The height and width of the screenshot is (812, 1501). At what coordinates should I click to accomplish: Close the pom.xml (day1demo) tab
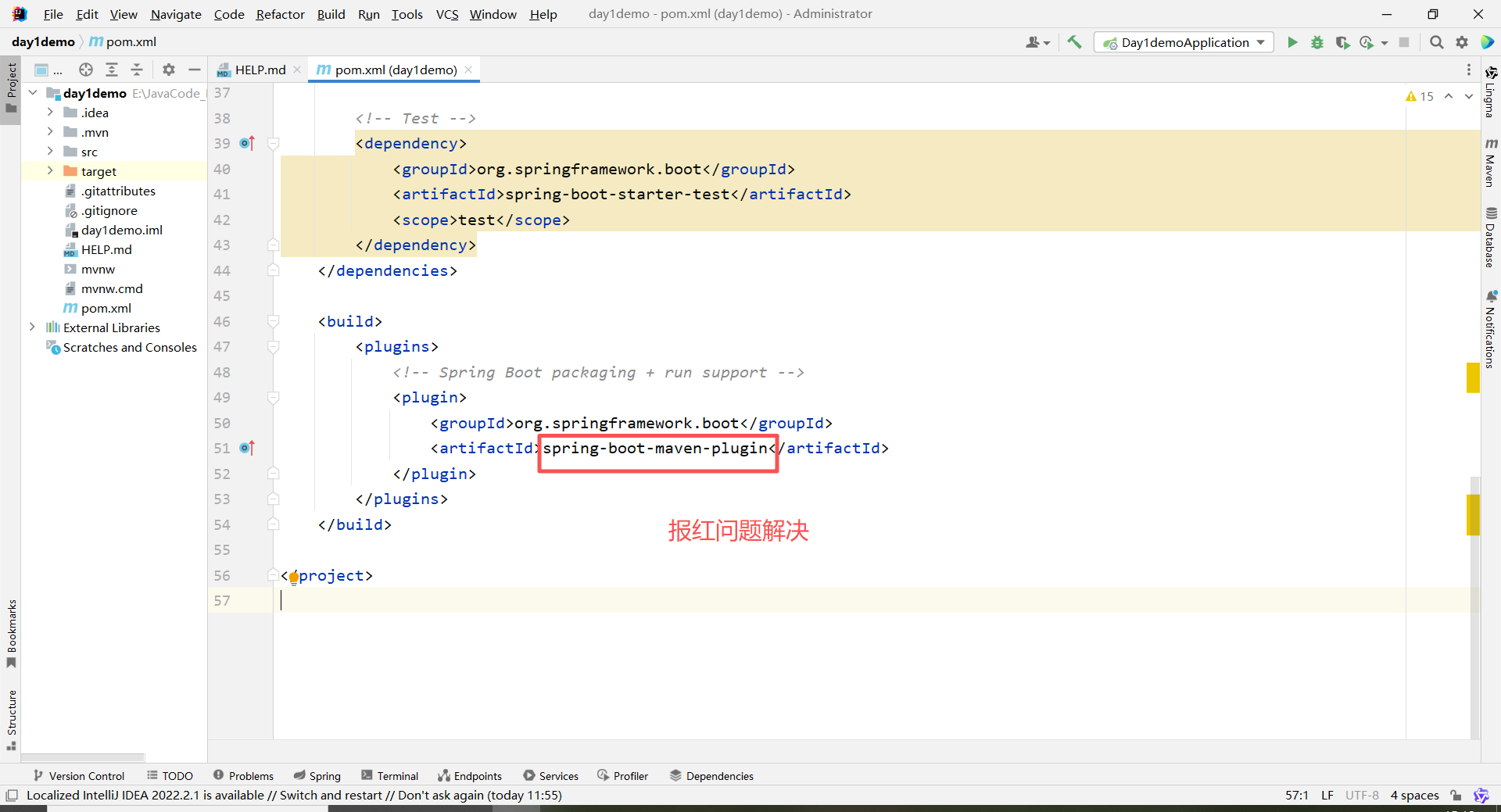(468, 70)
